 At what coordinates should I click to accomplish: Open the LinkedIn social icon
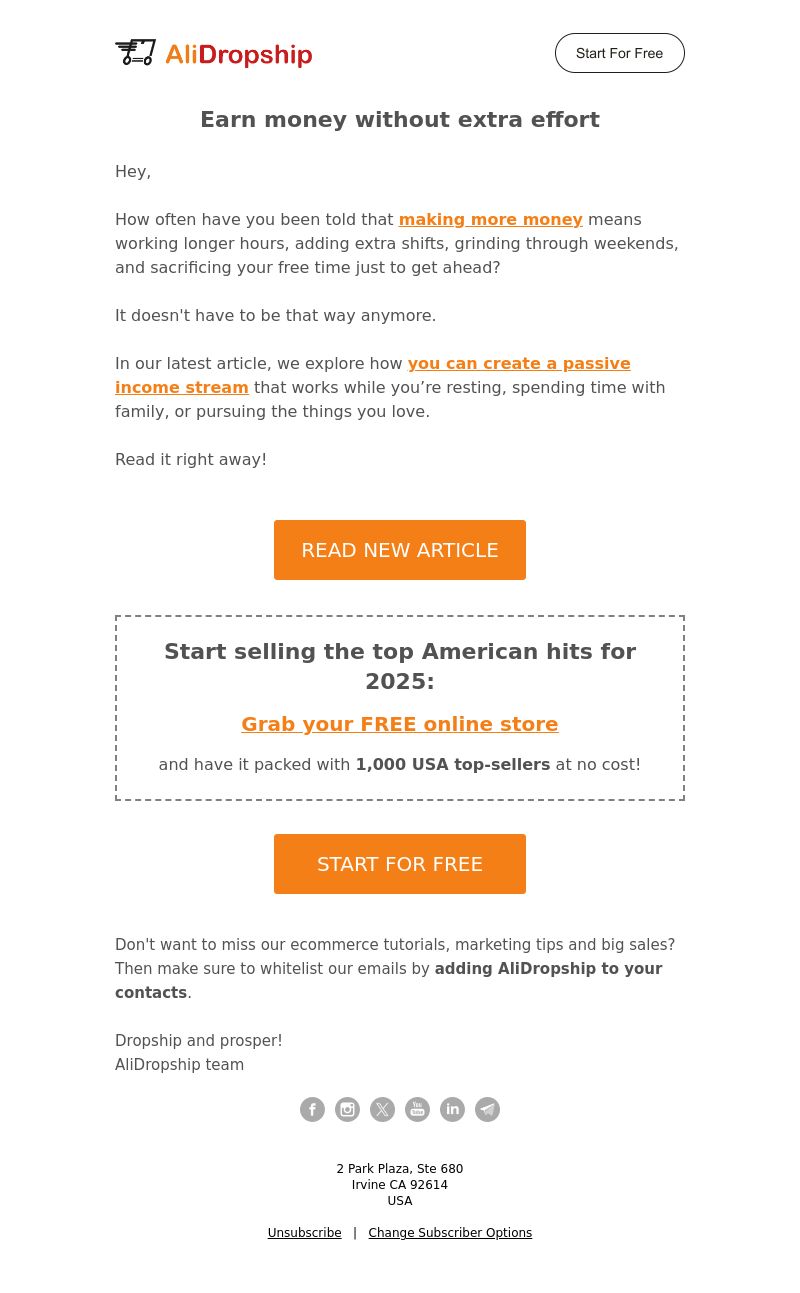[452, 1109]
